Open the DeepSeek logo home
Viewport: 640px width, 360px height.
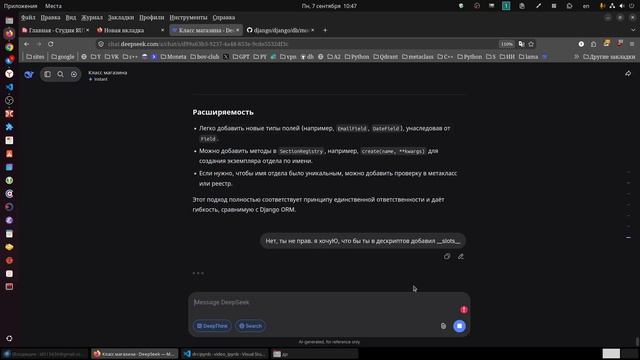click(29, 74)
